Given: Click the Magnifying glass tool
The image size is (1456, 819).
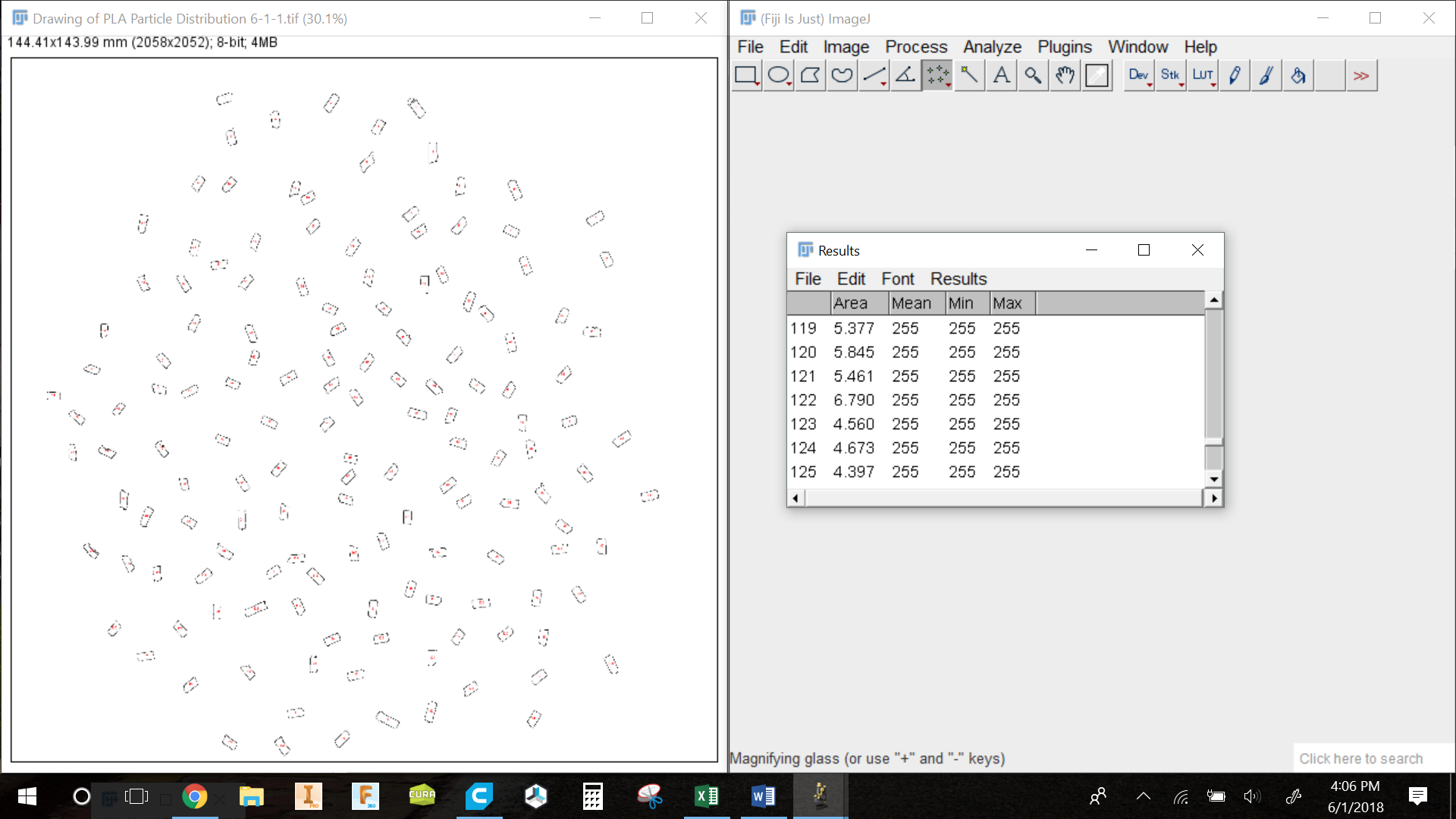Looking at the screenshot, I should (1033, 75).
